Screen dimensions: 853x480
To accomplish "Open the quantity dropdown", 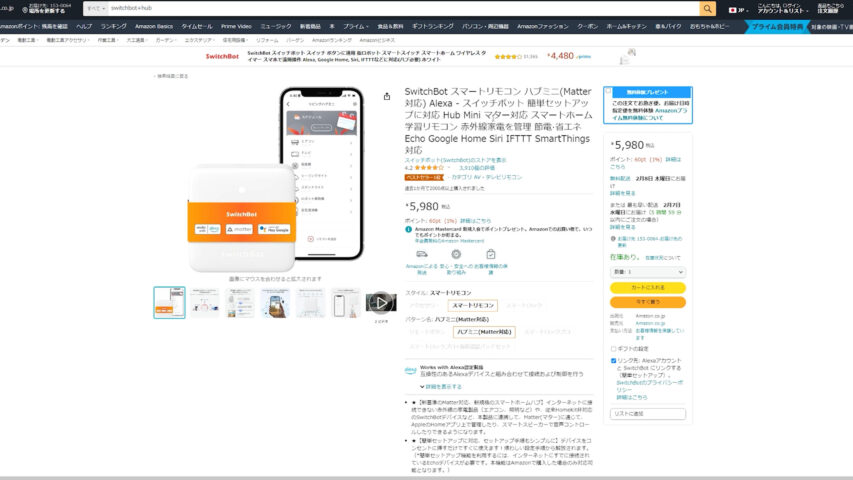I will point(647,271).
